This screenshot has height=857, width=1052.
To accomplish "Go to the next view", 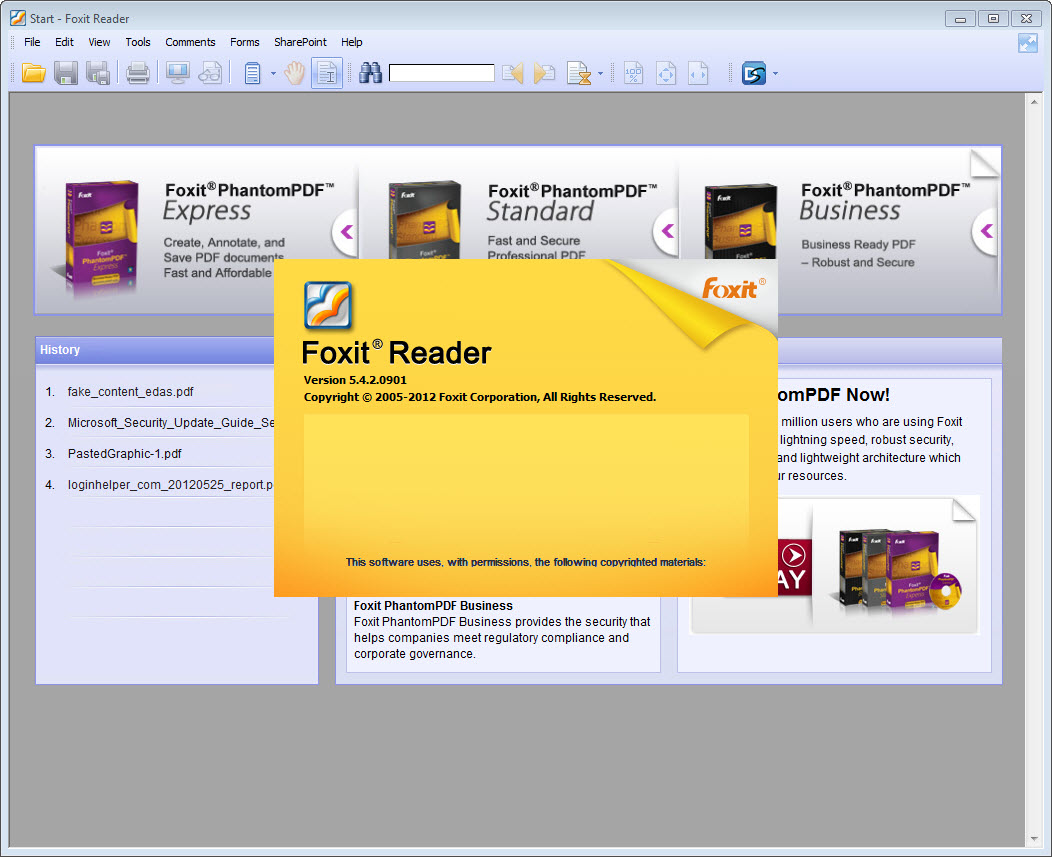I will point(544,72).
